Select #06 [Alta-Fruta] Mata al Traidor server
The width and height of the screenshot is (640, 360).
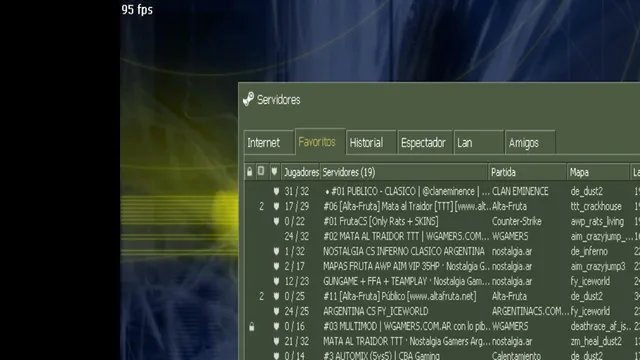click(407, 207)
